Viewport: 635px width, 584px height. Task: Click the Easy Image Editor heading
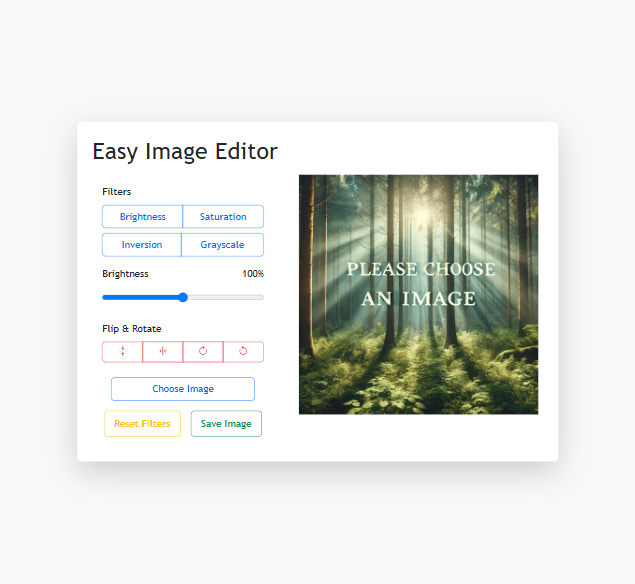(x=185, y=152)
